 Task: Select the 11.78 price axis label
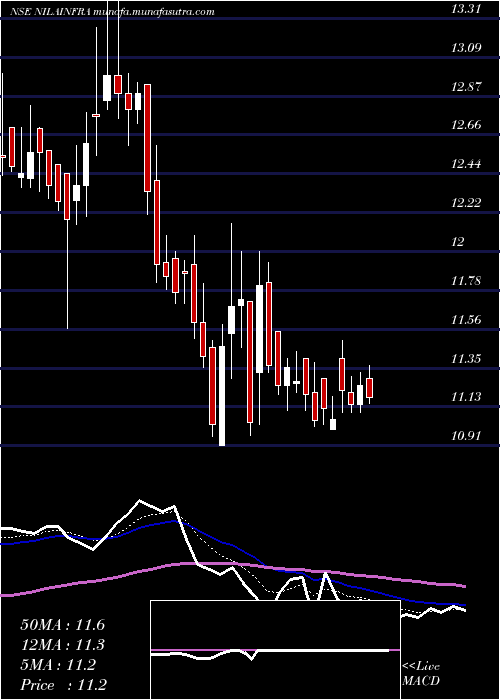[466, 281]
